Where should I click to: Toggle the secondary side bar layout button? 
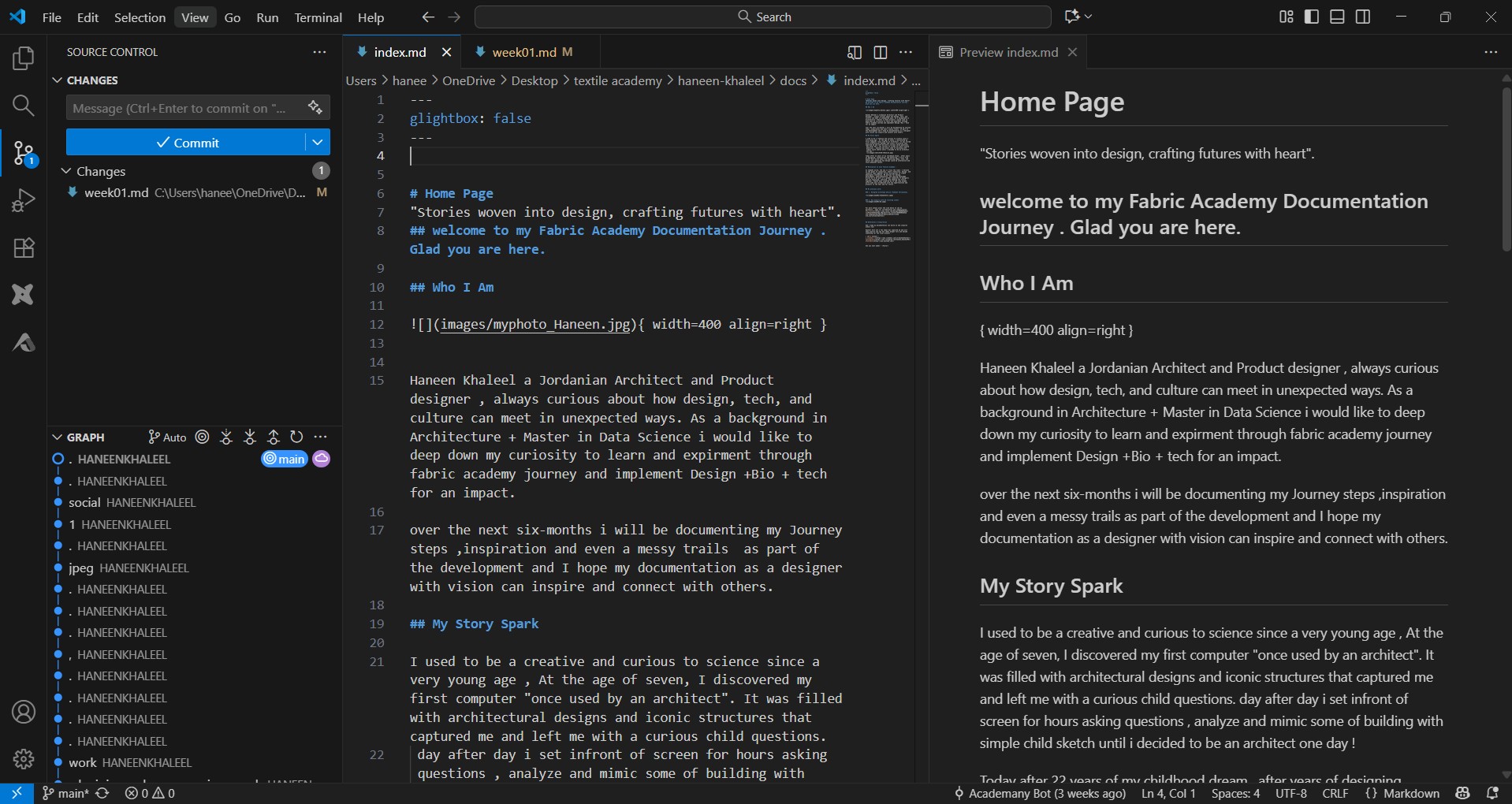[x=1363, y=17]
